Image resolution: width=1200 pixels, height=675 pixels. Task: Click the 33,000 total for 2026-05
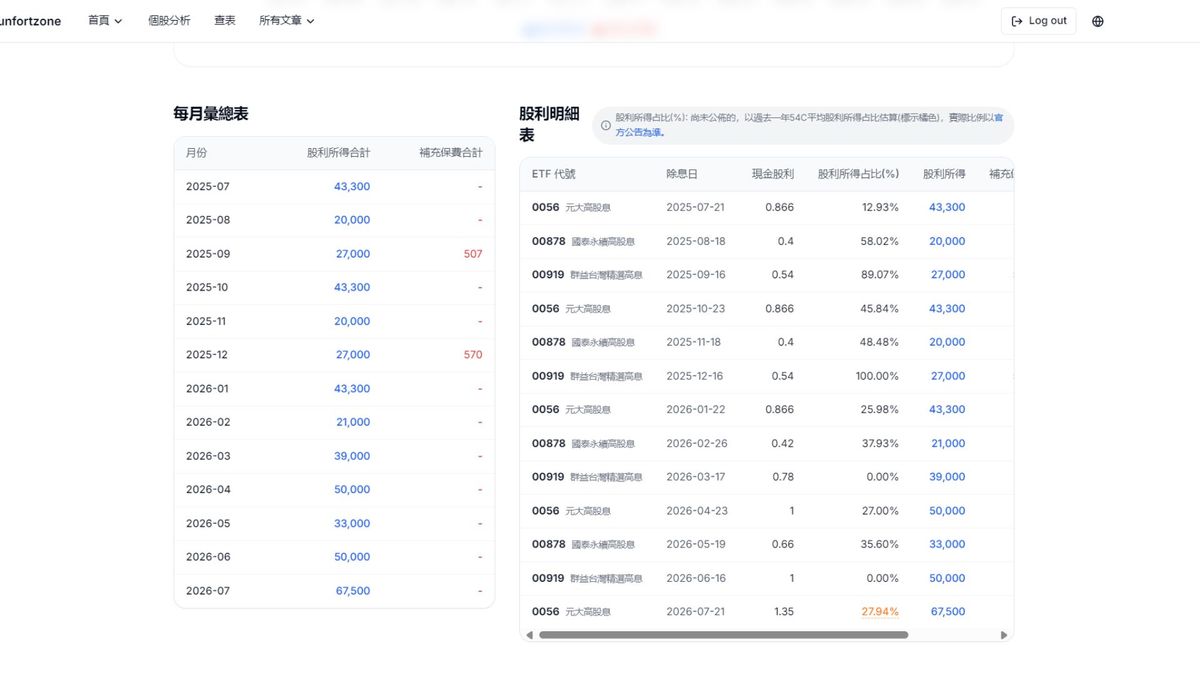coord(352,524)
